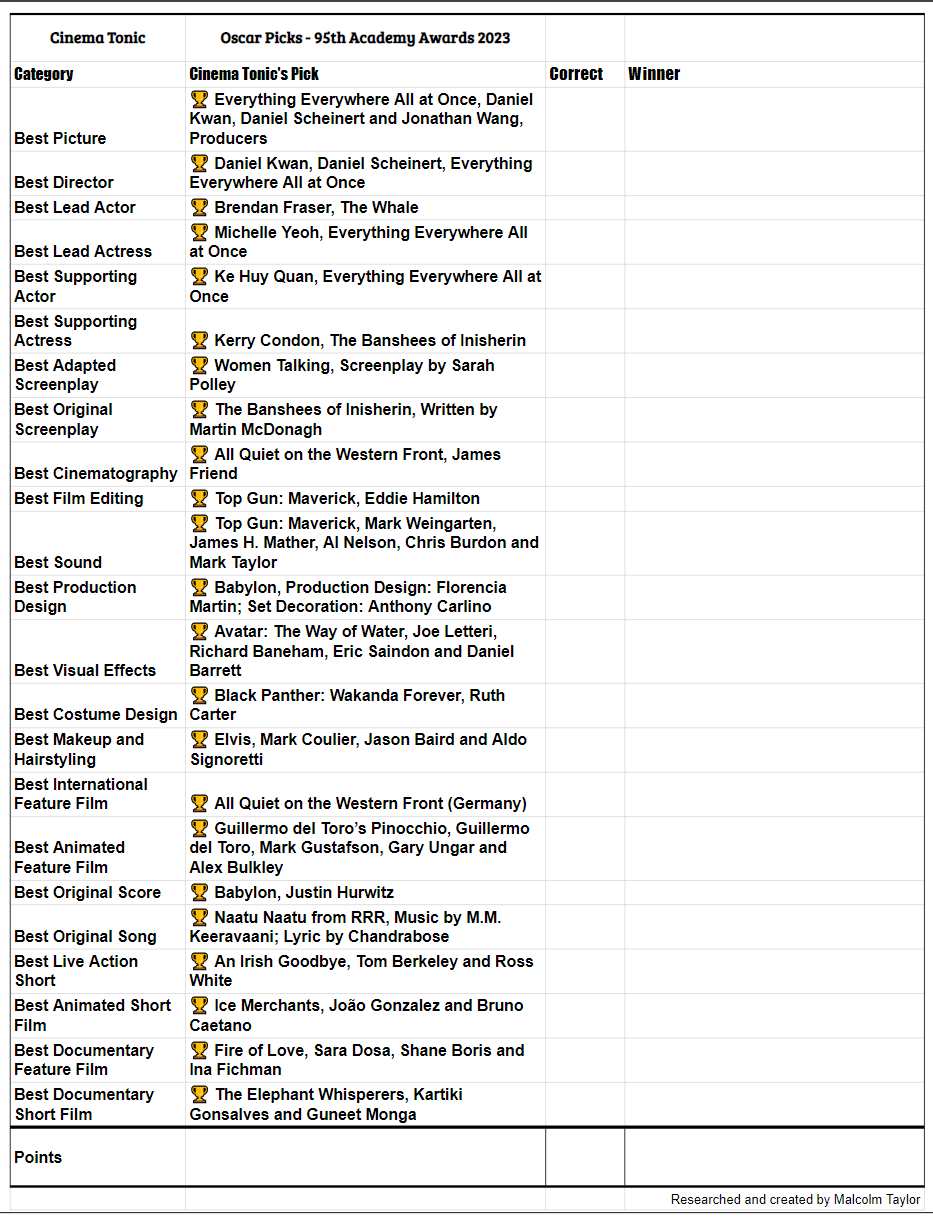The image size is (933, 1222).
Task: Select the Best Live Action Short cell
Action: pos(98,971)
